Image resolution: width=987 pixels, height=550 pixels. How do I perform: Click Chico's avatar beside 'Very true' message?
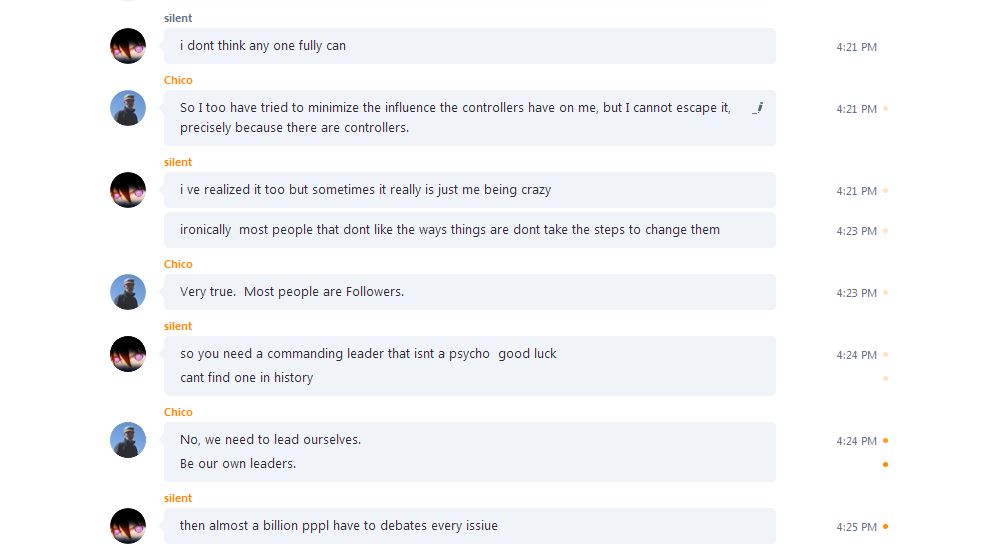[x=128, y=292]
